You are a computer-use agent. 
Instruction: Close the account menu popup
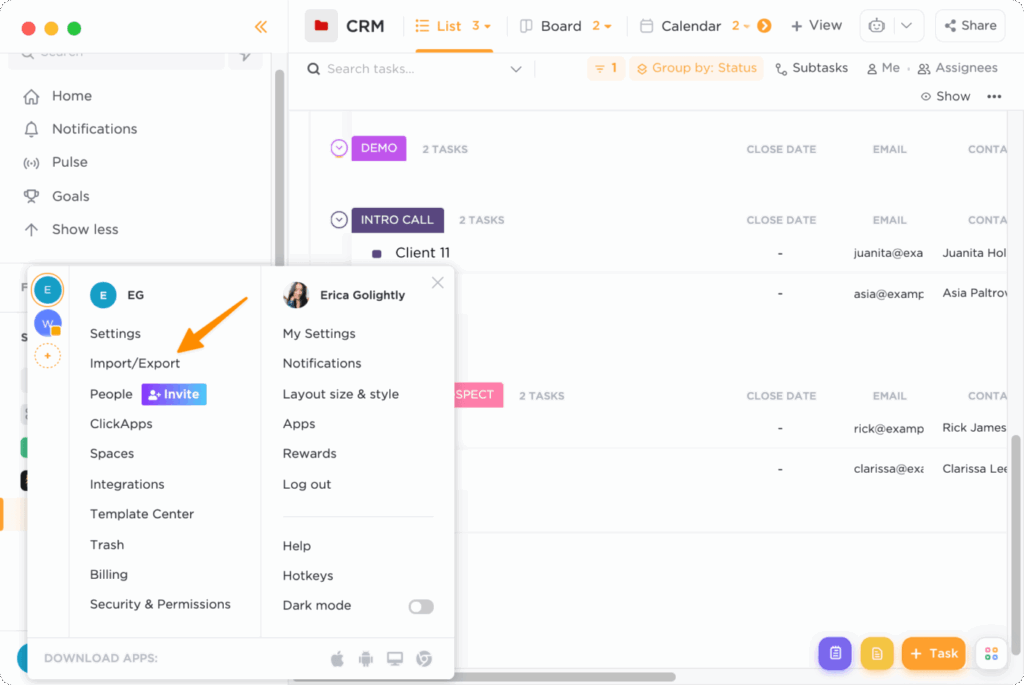pos(438,283)
